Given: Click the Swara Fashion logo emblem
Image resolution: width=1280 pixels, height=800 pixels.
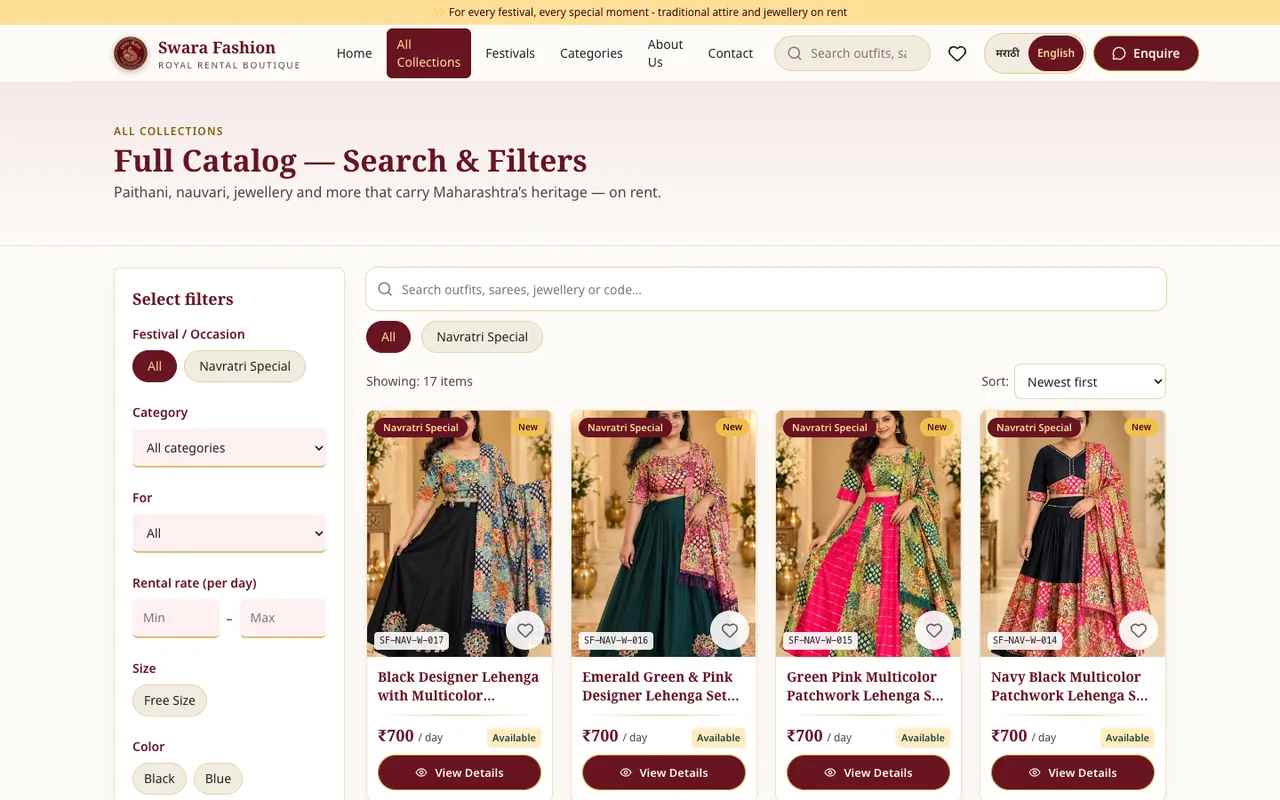Looking at the screenshot, I should tap(131, 53).
